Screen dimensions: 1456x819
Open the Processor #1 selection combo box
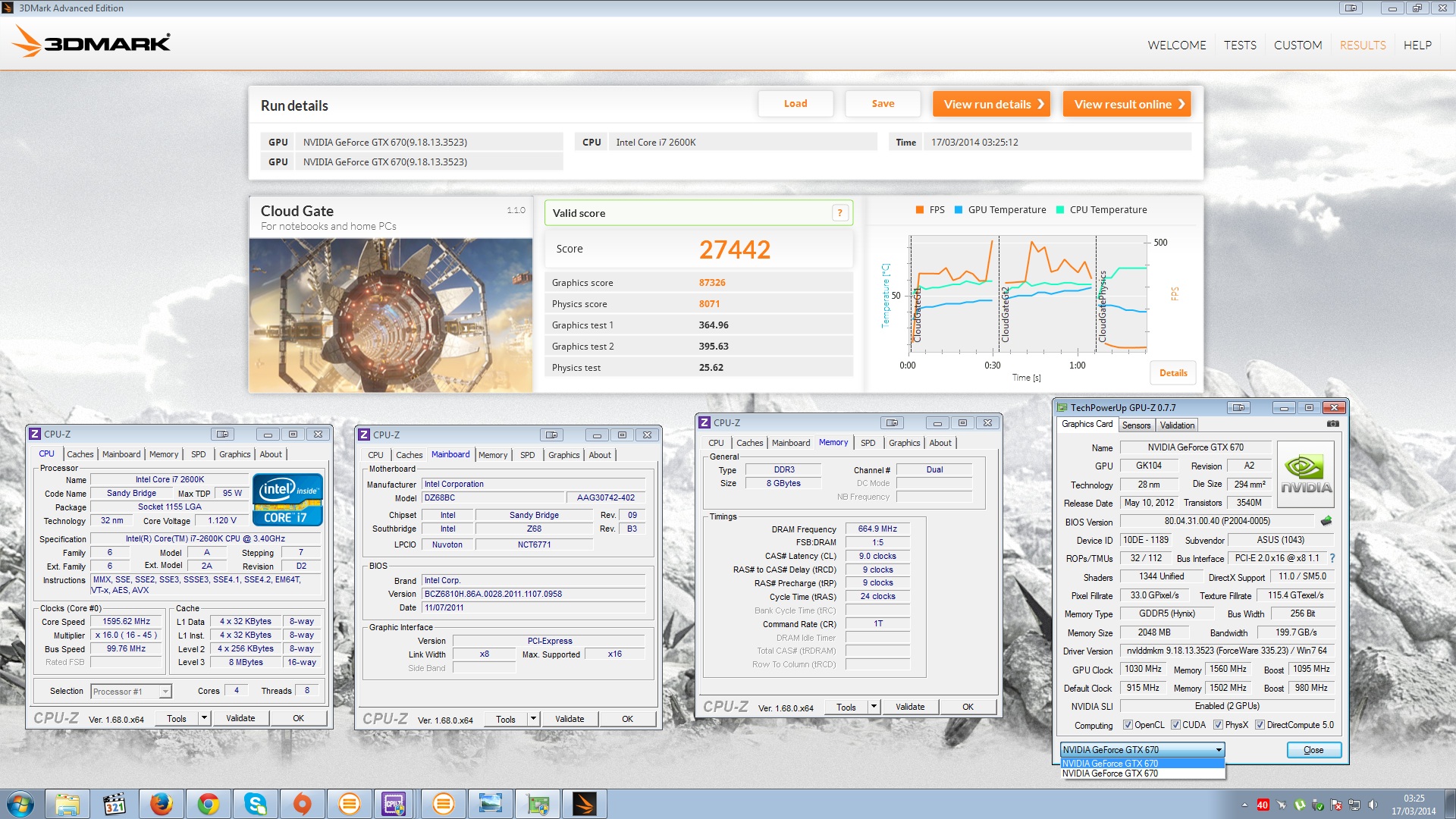(131, 691)
